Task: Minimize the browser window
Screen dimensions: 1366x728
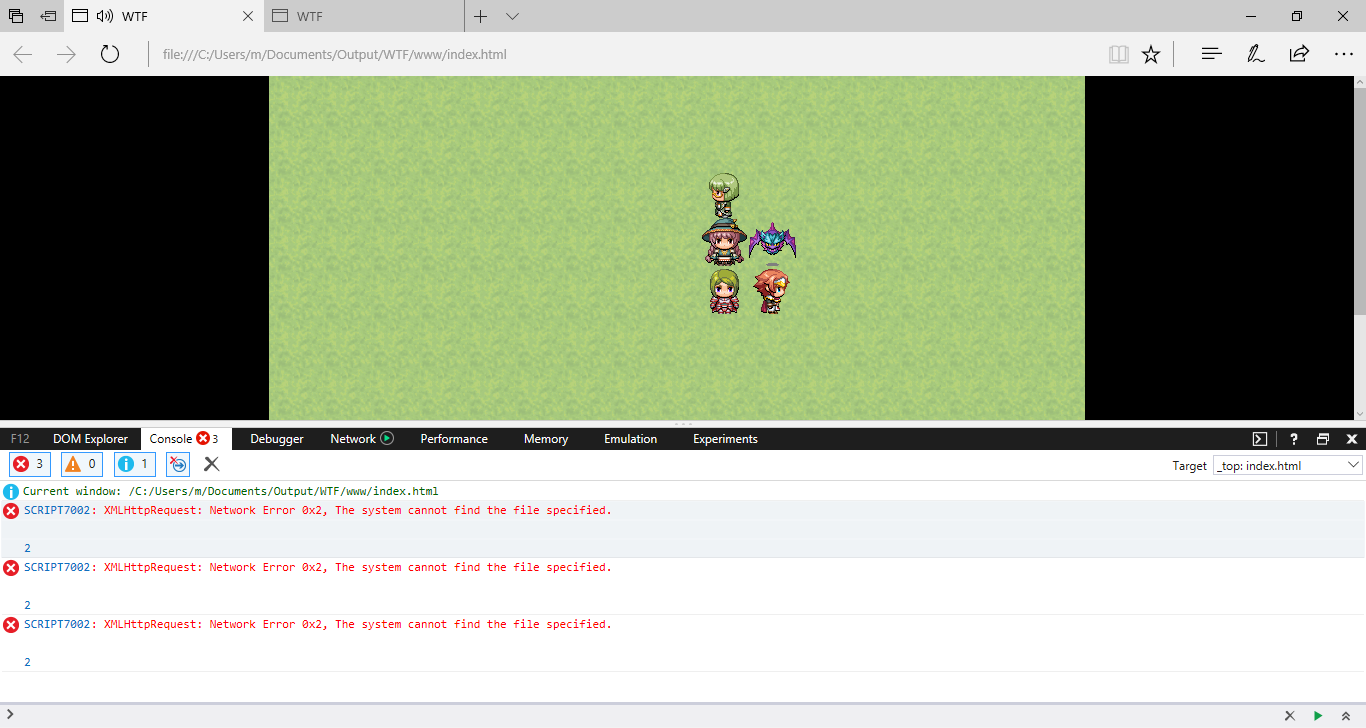Action: tap(1251, 16)
